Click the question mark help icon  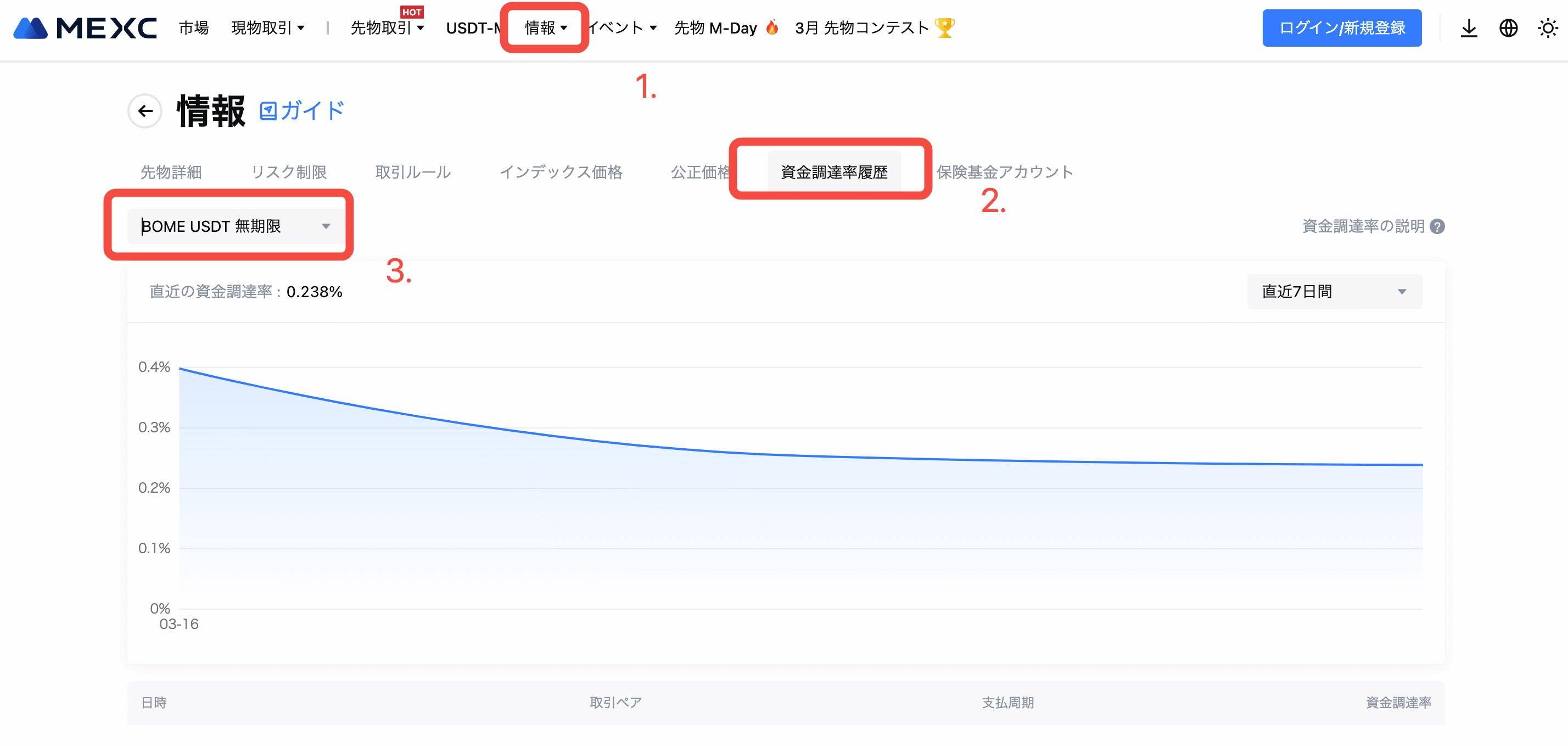coord(1437,226)
